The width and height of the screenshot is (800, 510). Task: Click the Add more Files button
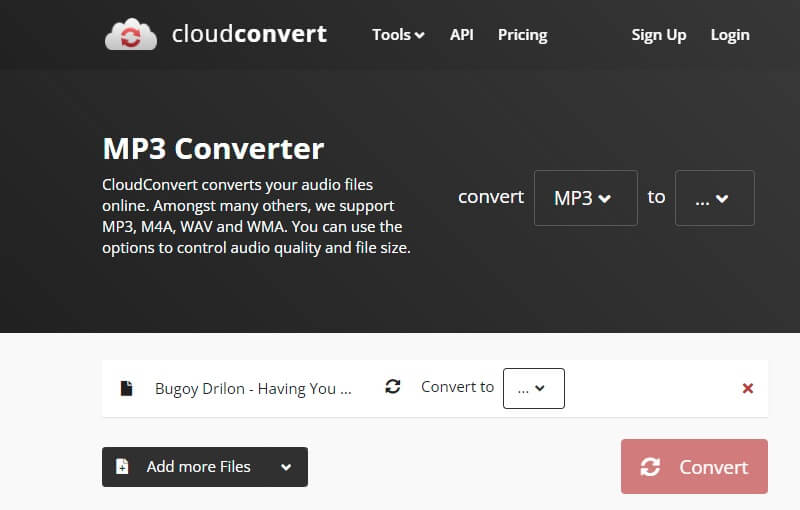[205, 467]
